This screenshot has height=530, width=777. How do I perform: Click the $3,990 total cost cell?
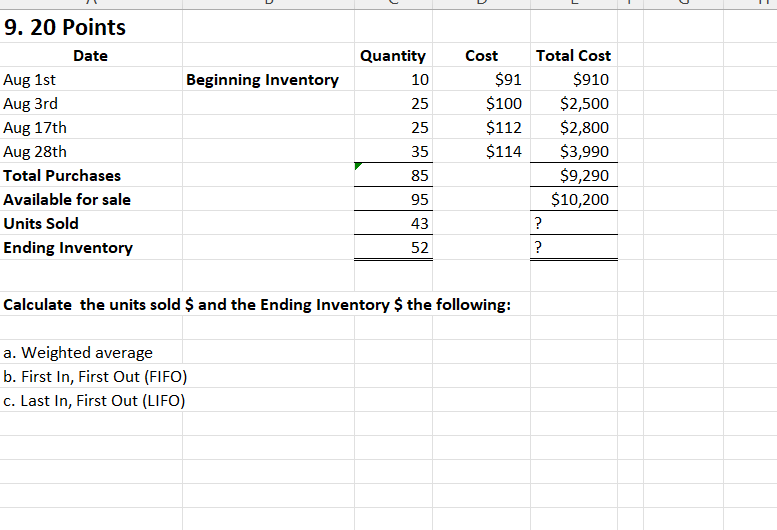pyautogui.click(x=573, y=151)
